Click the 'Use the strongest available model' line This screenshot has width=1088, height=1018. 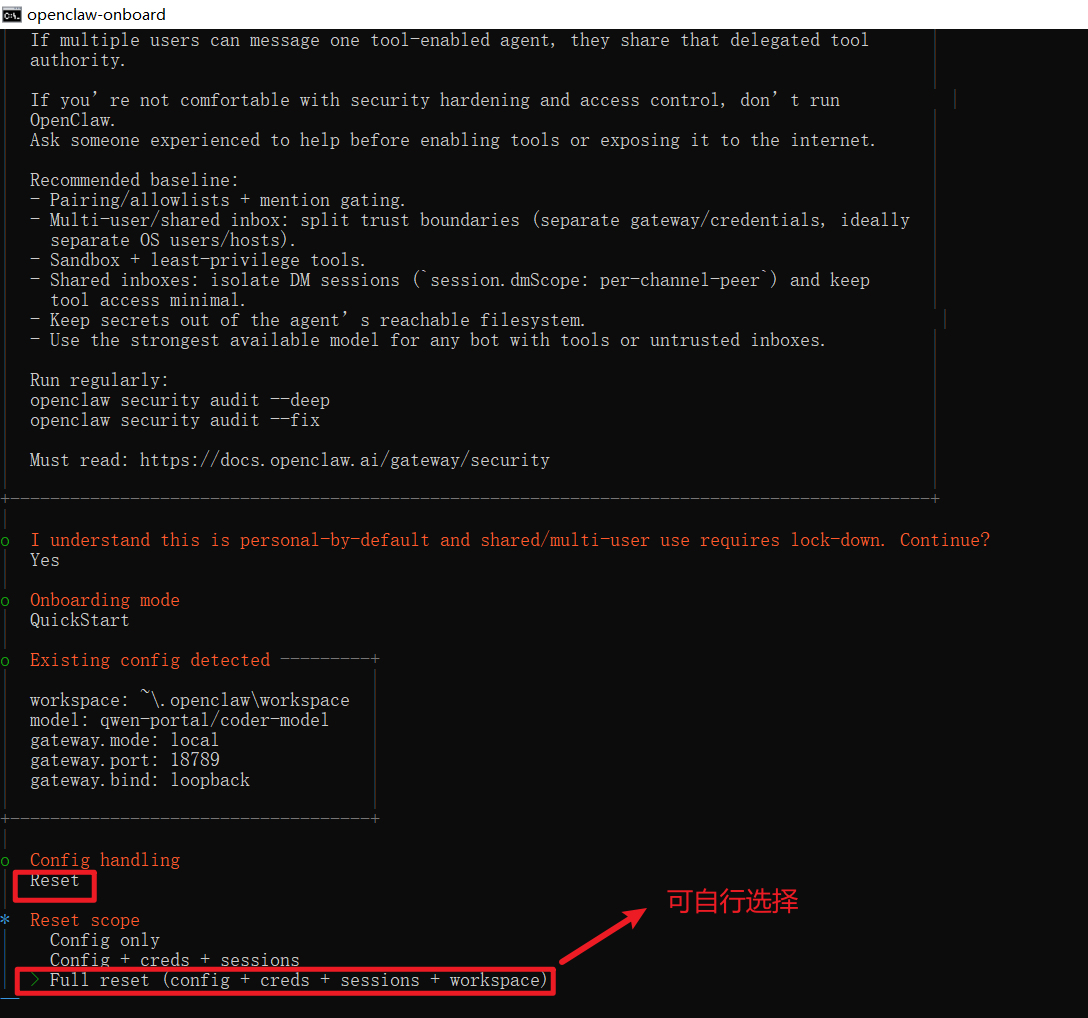coord(428,341)
